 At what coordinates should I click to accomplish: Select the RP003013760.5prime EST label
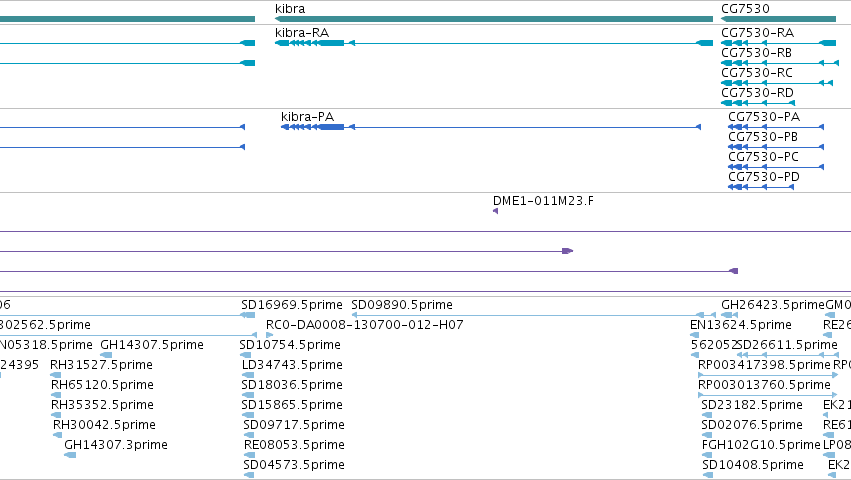(764, 385)
